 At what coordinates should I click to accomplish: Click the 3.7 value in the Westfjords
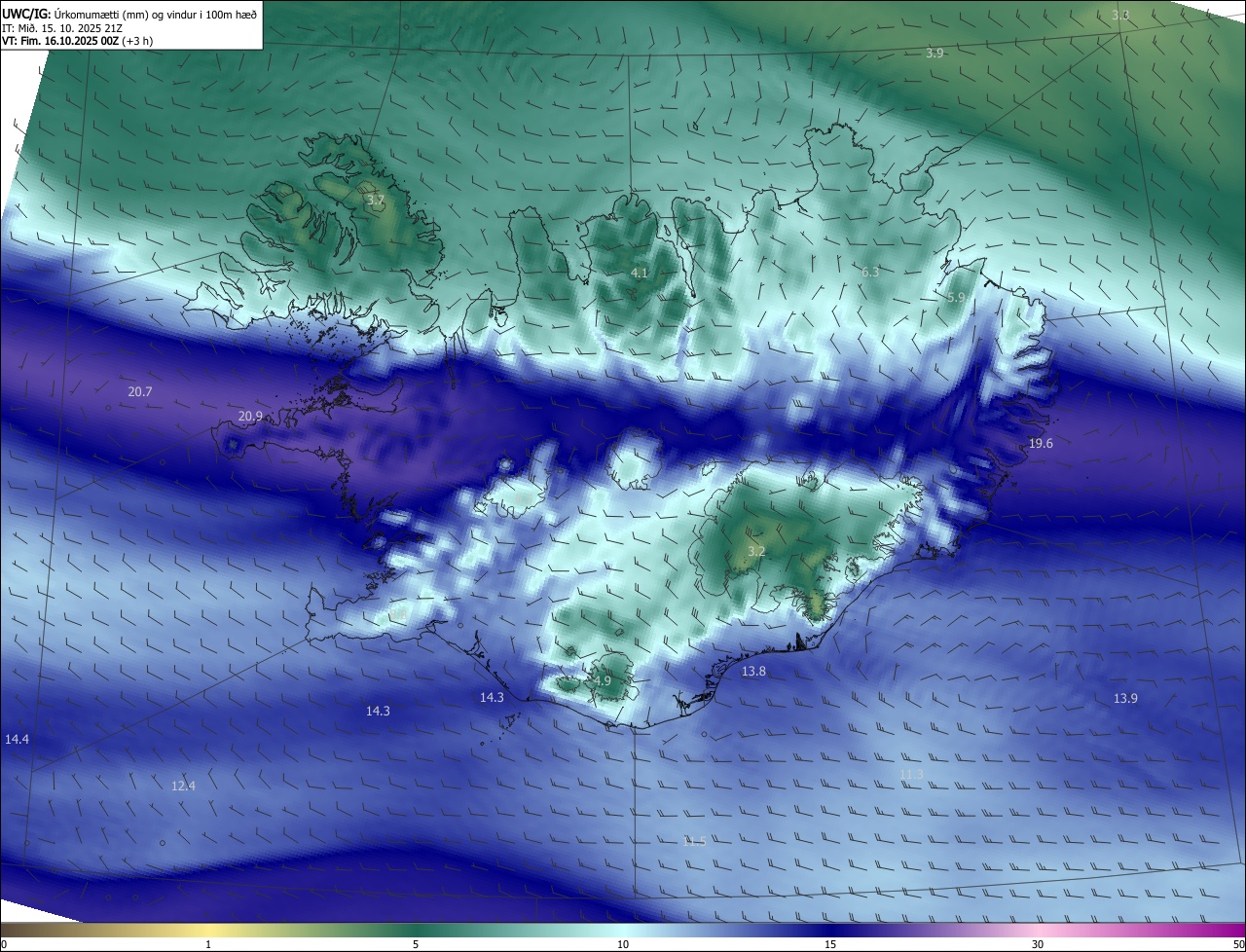(375, 201)
